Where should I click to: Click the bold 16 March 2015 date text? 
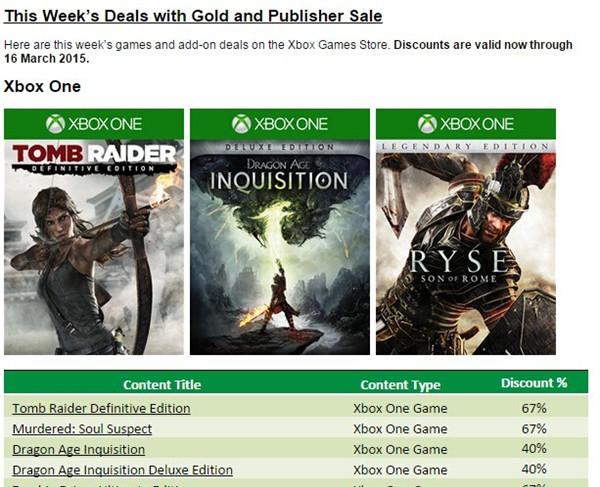[x=46, y=59]
